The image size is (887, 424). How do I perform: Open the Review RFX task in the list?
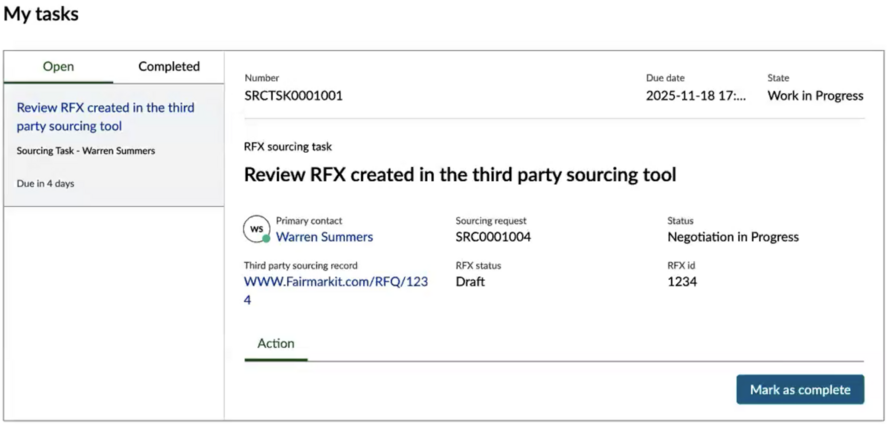pyautogui.click(x=105, y=116)
